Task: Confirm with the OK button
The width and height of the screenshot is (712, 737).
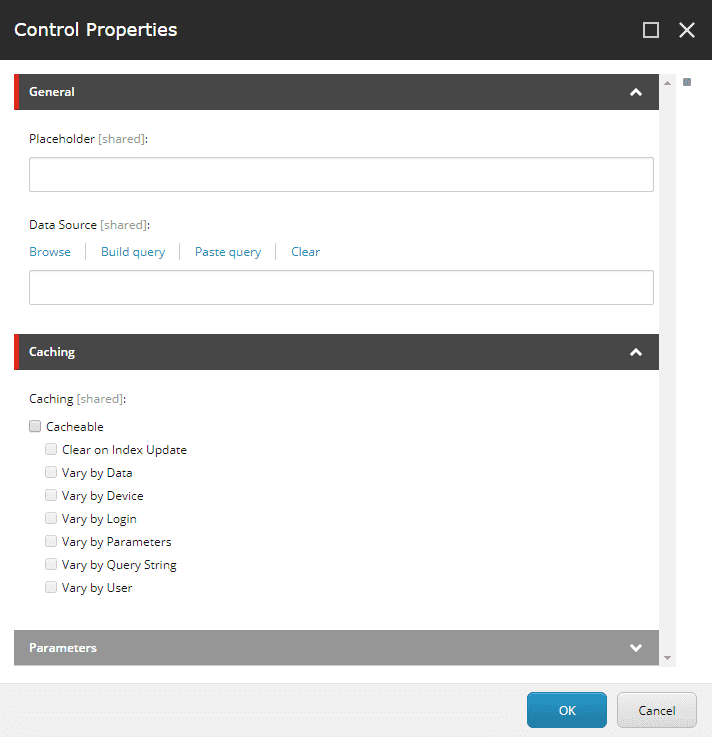Action: [x=567, y=710]
